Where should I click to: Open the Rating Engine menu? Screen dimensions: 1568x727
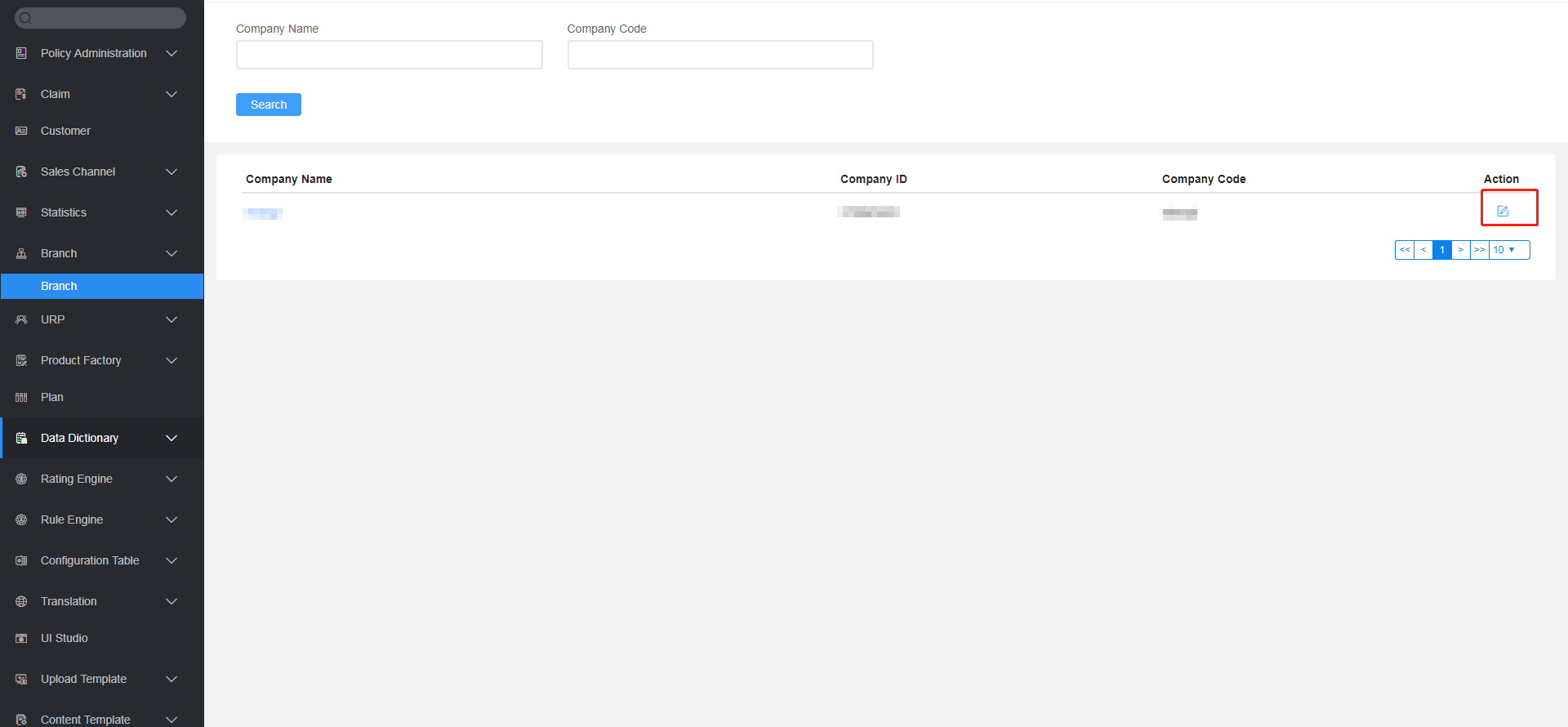(77, 479)
